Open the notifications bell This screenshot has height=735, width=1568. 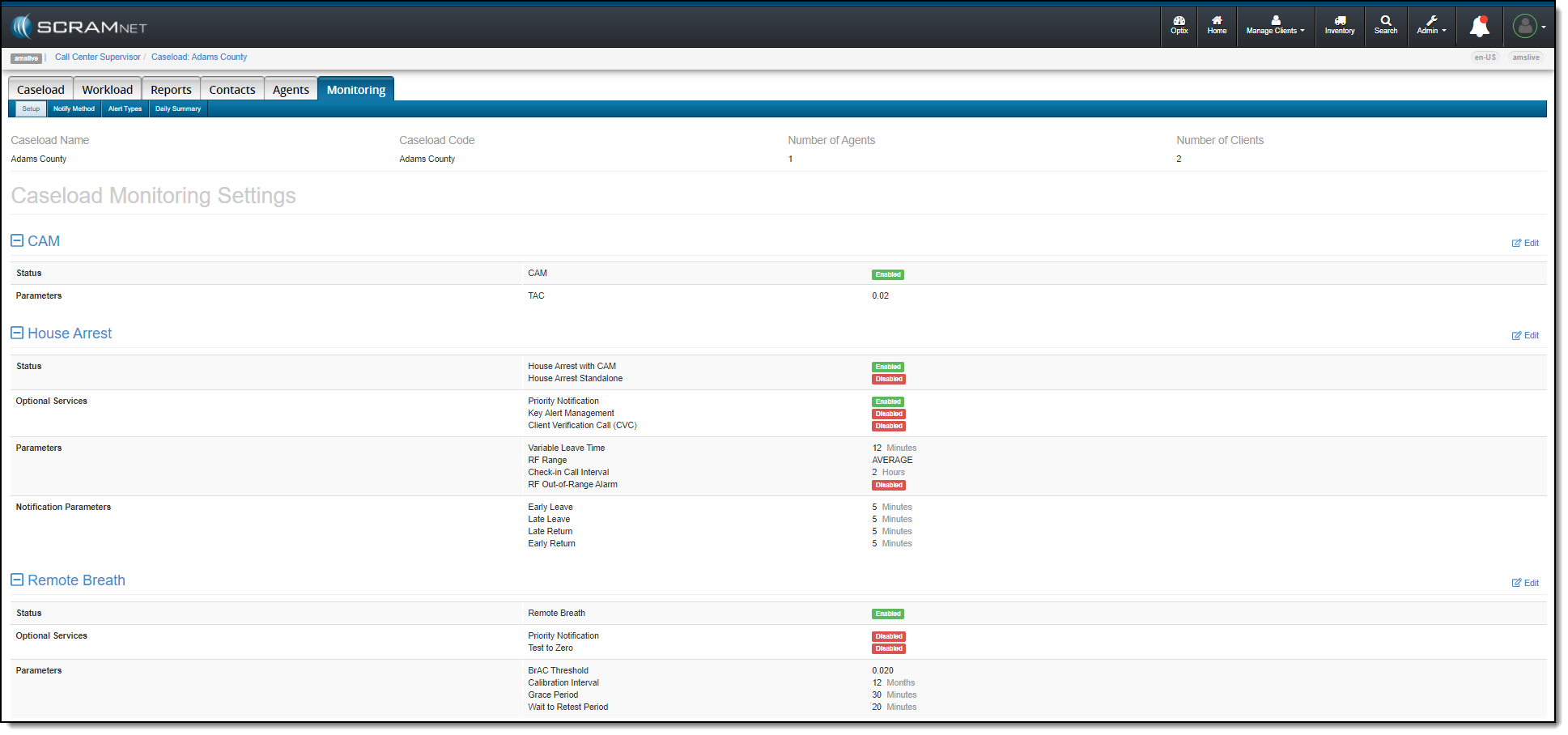click(x=1479, y=27)
